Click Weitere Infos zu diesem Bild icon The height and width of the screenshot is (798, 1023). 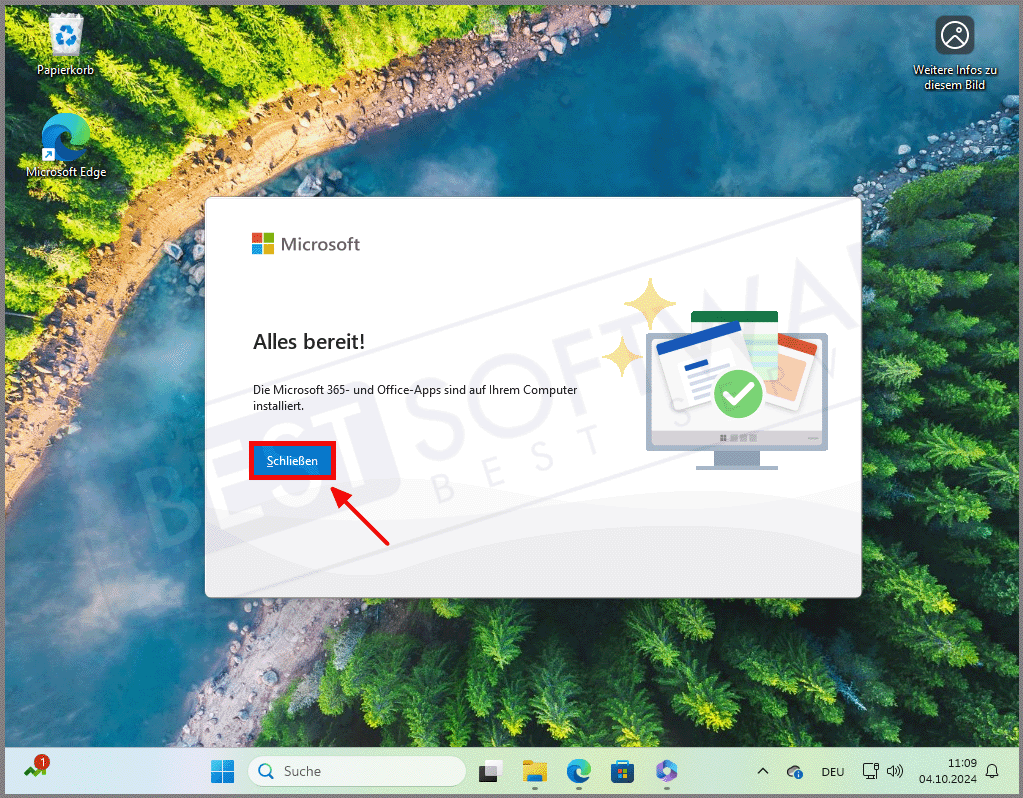tap(954, 53)
